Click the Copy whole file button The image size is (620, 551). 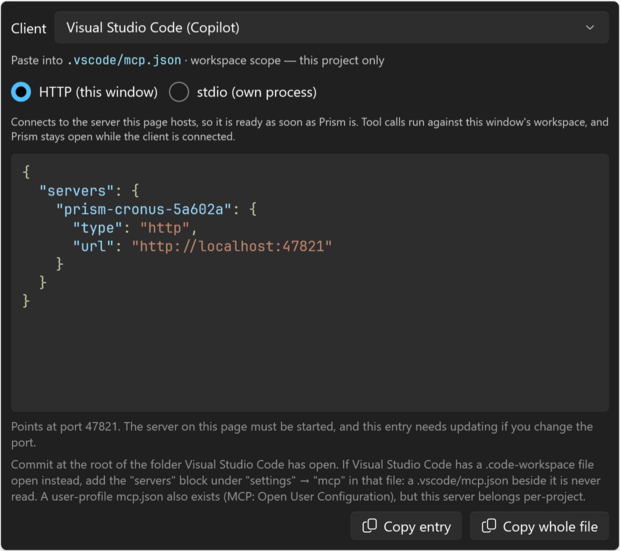pyautogui.click(x=539, y=526)
